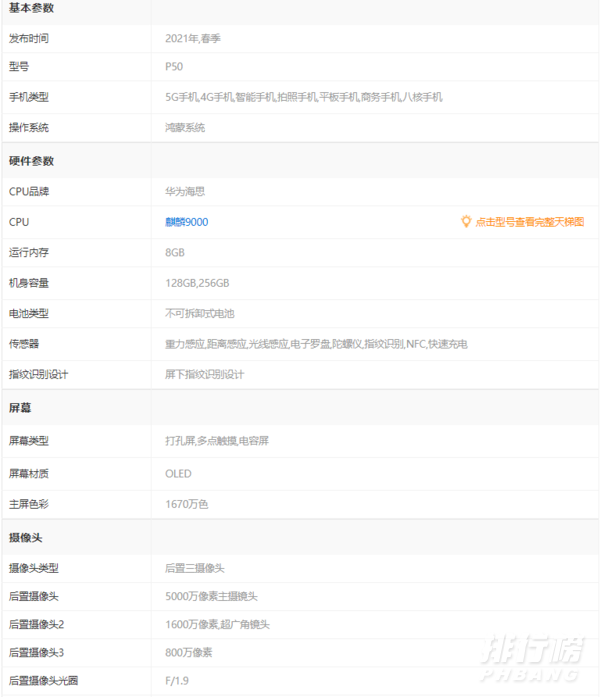The height and width of the screenshot is (697, 600).
Task: Click the lightbulb icon beside 点击型号查看完整天梯图
Action: pyautogui.click(x=466, y=221)
